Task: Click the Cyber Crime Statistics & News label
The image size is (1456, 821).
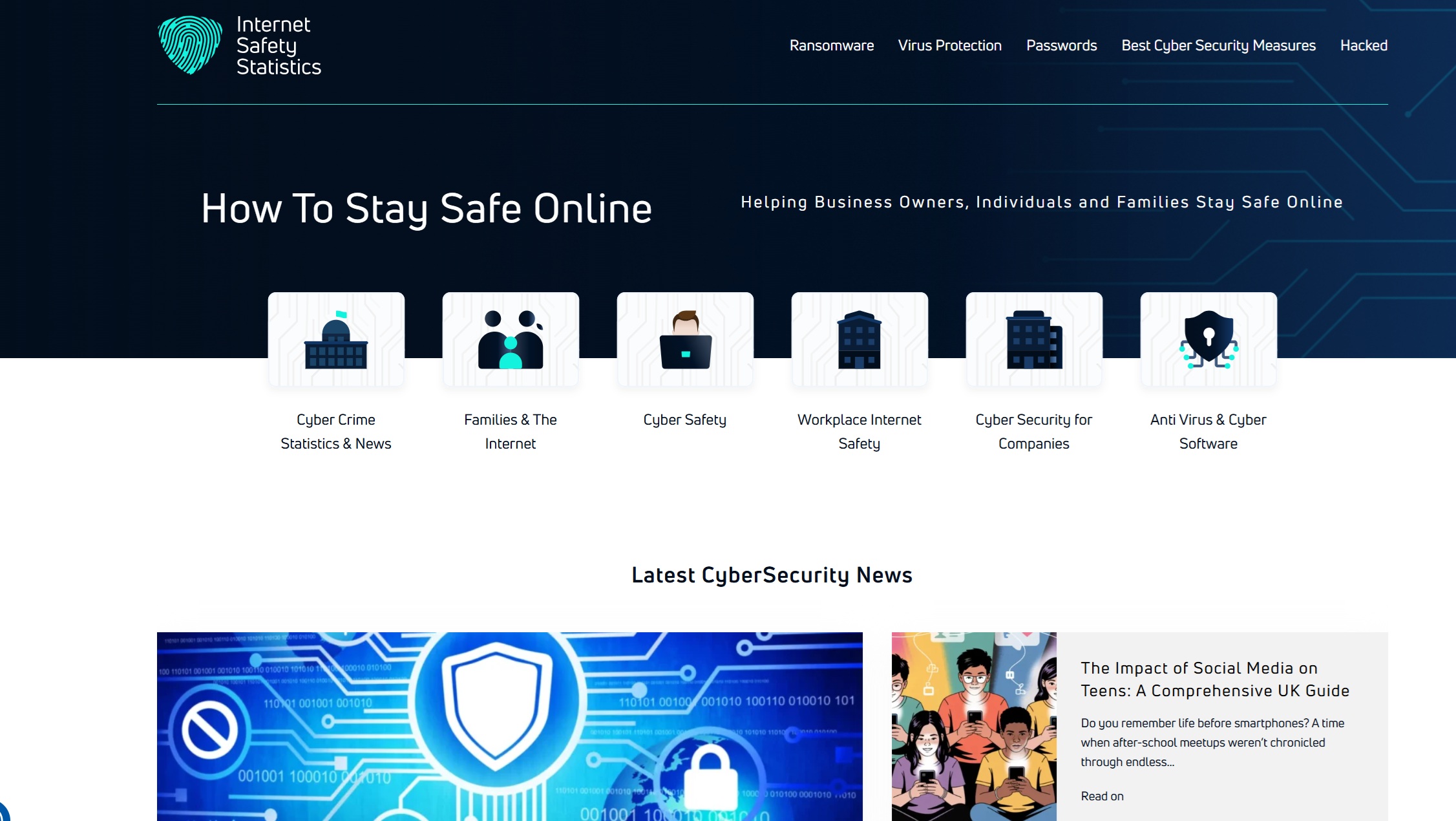Action: tap(336, 431)
